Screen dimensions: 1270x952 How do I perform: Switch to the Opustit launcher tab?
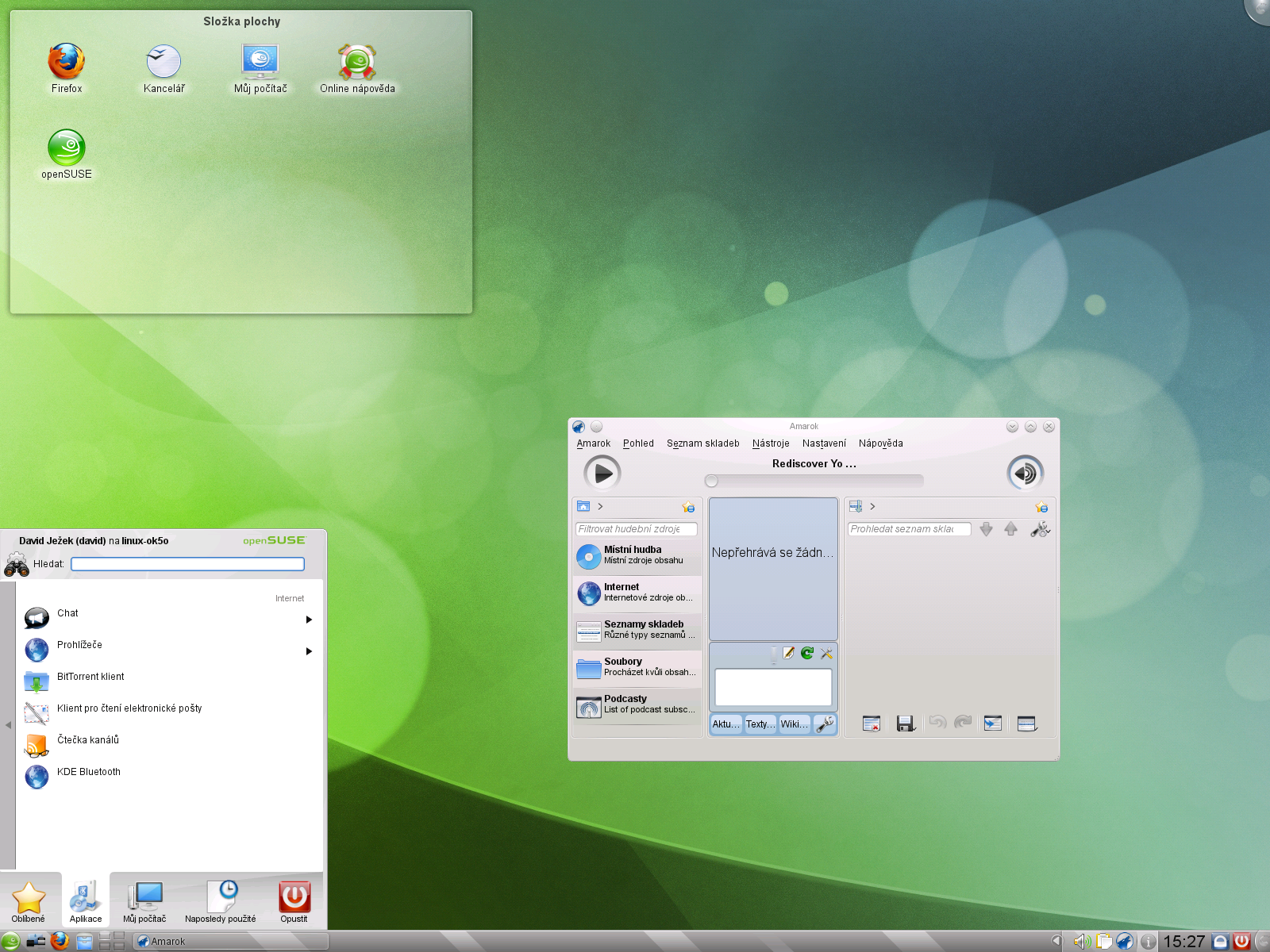coord(294,901)
